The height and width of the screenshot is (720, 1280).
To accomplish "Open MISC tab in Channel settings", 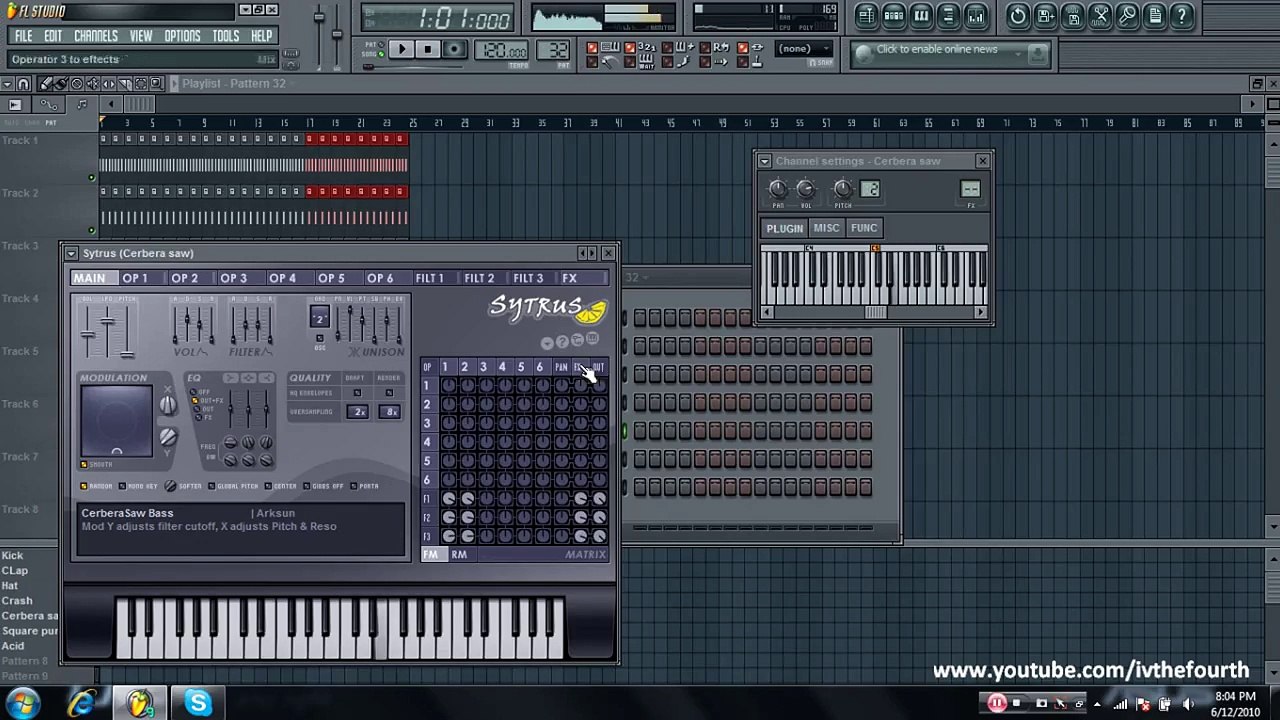I will click(826, 228).
